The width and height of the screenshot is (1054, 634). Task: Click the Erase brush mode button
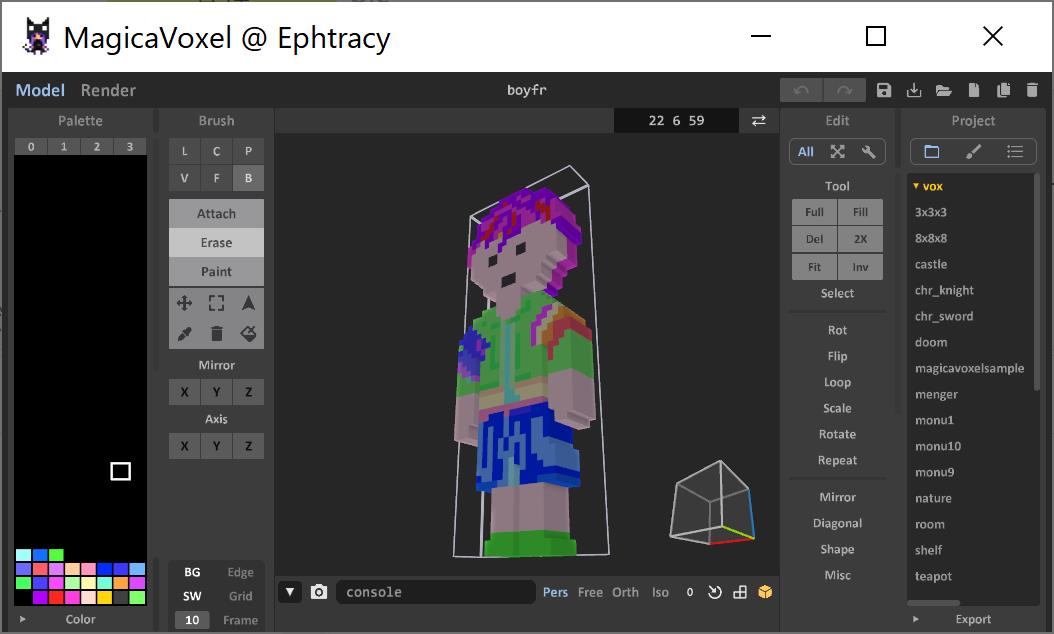[x=216, y=242]
